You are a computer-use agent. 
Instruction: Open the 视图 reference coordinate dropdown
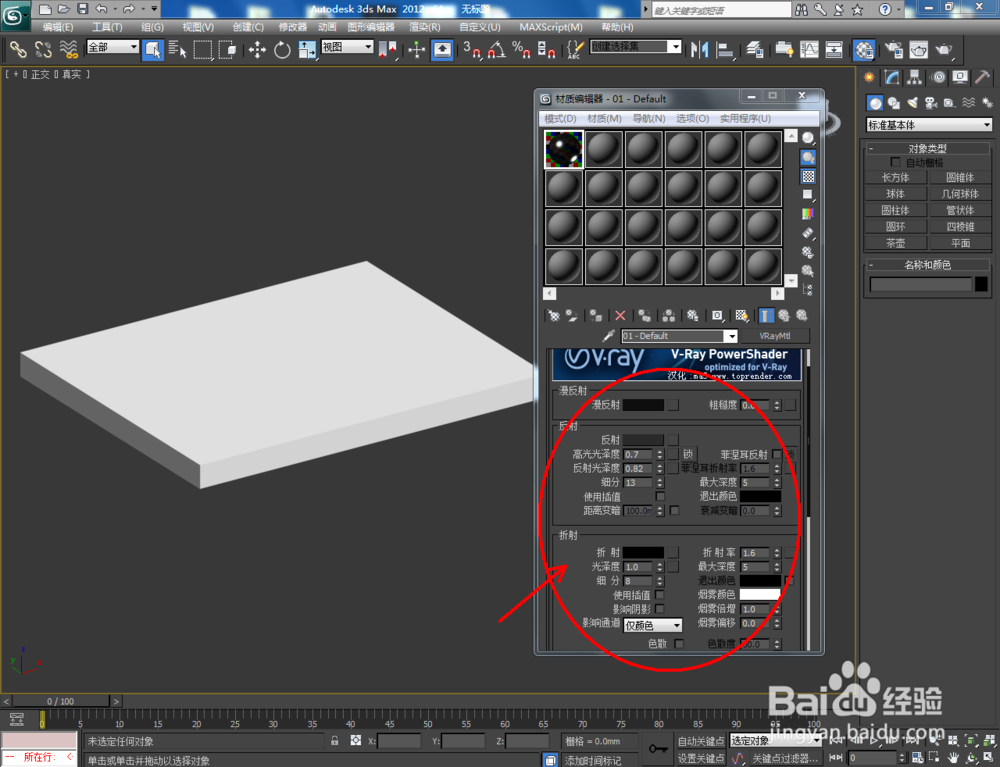tap(347, 47)
